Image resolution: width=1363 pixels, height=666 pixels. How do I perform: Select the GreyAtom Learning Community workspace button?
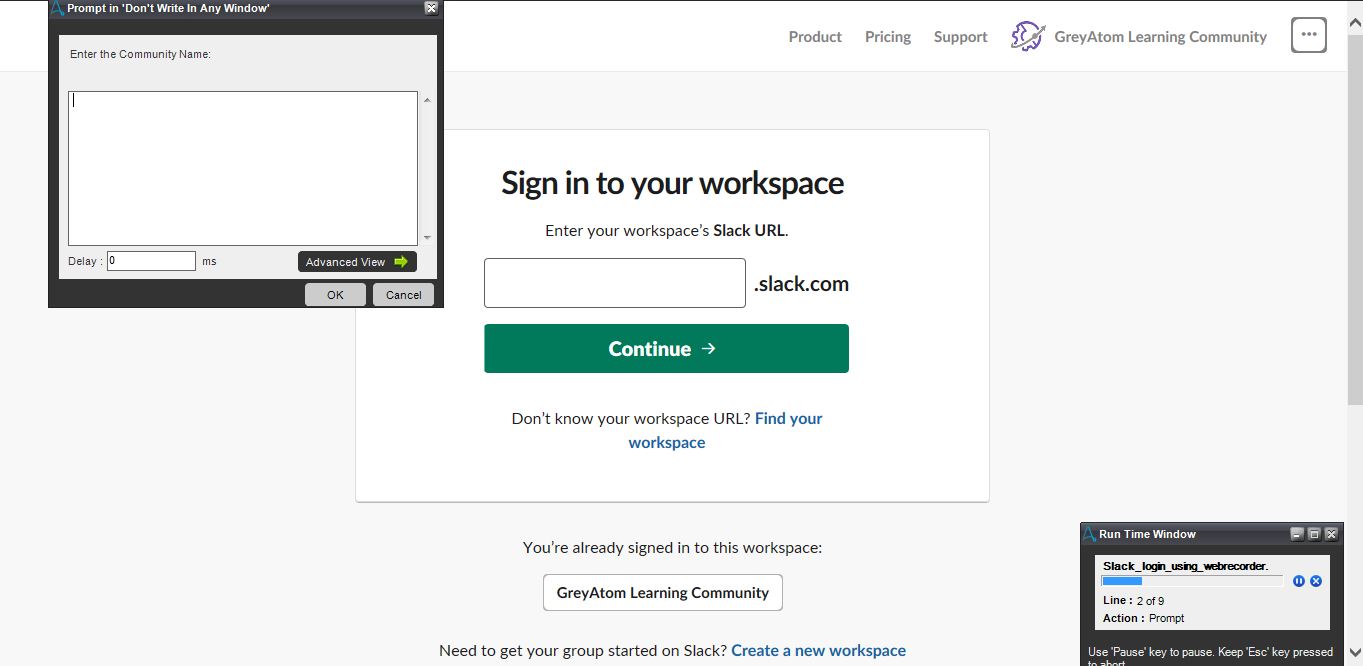pyautogui.click(x=663, y=592)
